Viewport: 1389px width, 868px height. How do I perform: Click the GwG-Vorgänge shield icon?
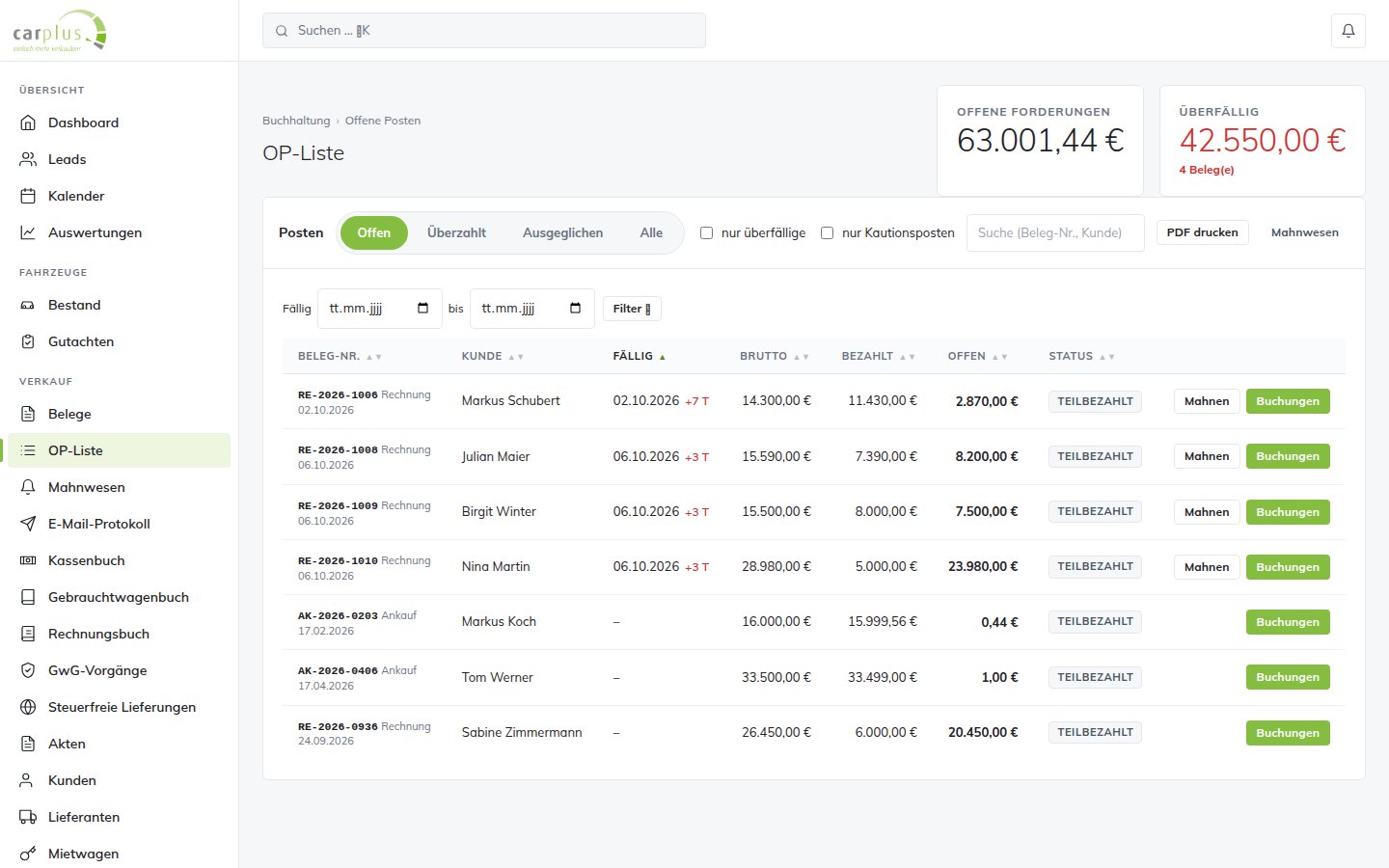coord(28,670)
